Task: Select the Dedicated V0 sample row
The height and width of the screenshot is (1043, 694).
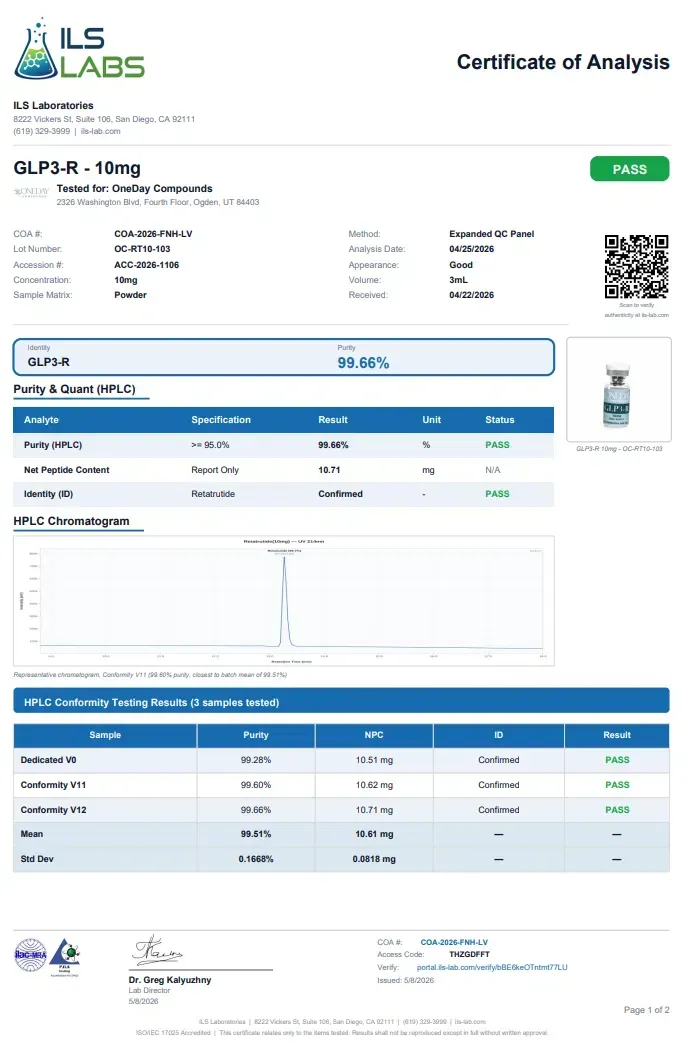Action: 341,760
